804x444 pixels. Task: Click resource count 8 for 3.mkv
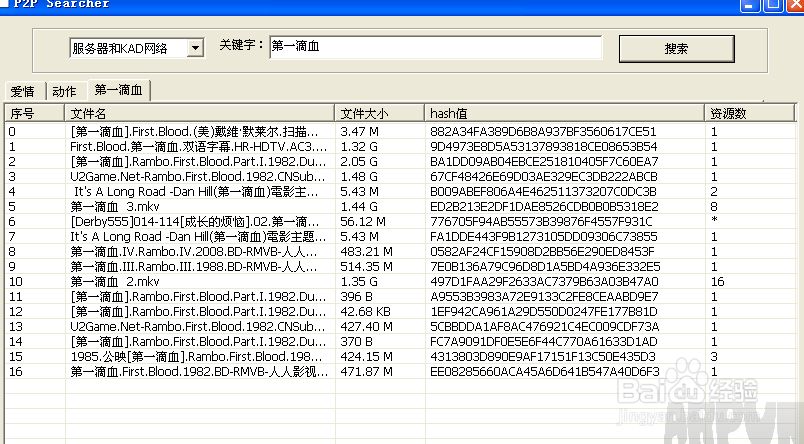(714, 207)
